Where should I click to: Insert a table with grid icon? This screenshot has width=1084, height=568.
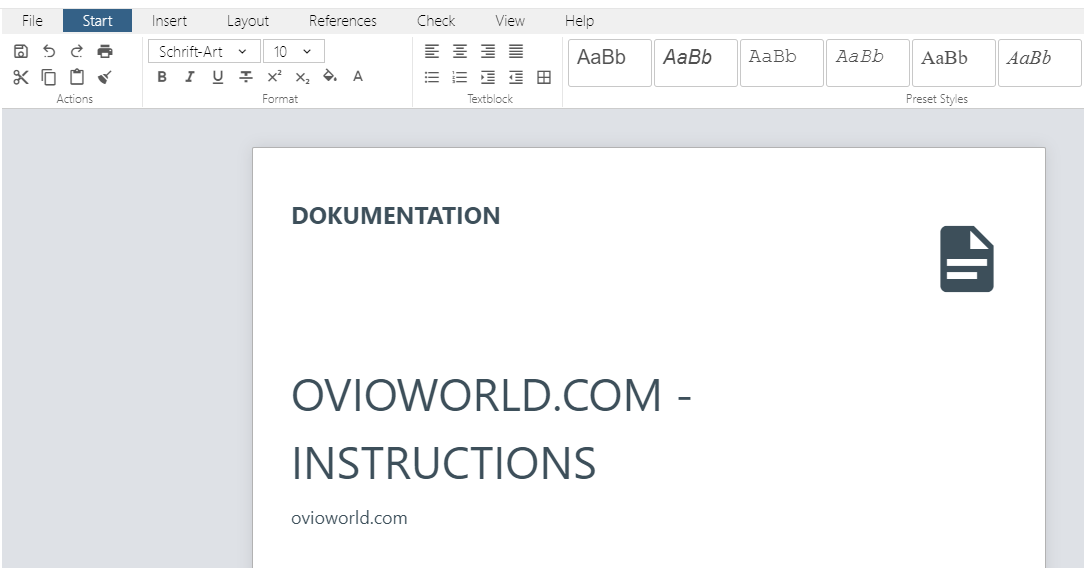544,77
